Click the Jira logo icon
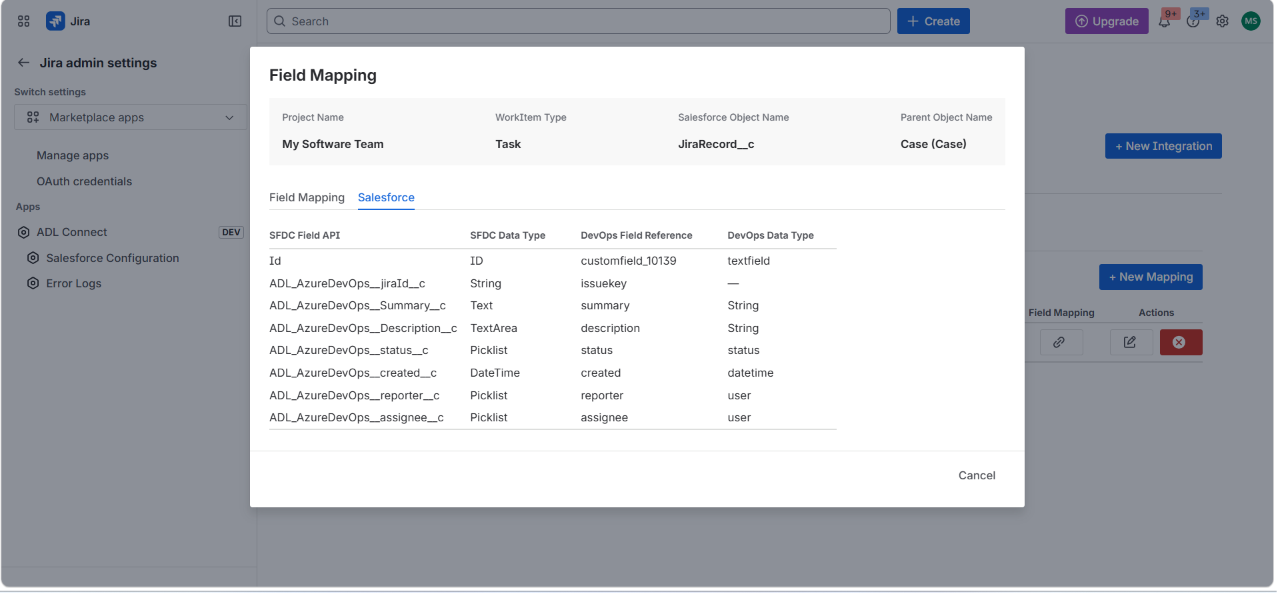The height and width of the screenshot is (593, 1277). (55, 21)
